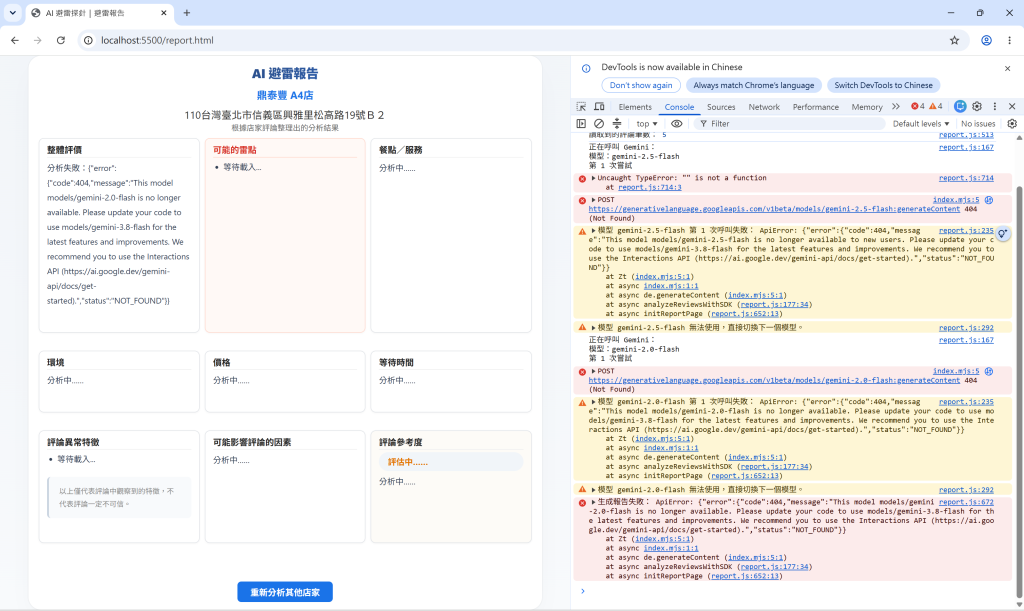Toggle the live expression eye icon
Screen dimensions: 1024x611
click(677, 123)
